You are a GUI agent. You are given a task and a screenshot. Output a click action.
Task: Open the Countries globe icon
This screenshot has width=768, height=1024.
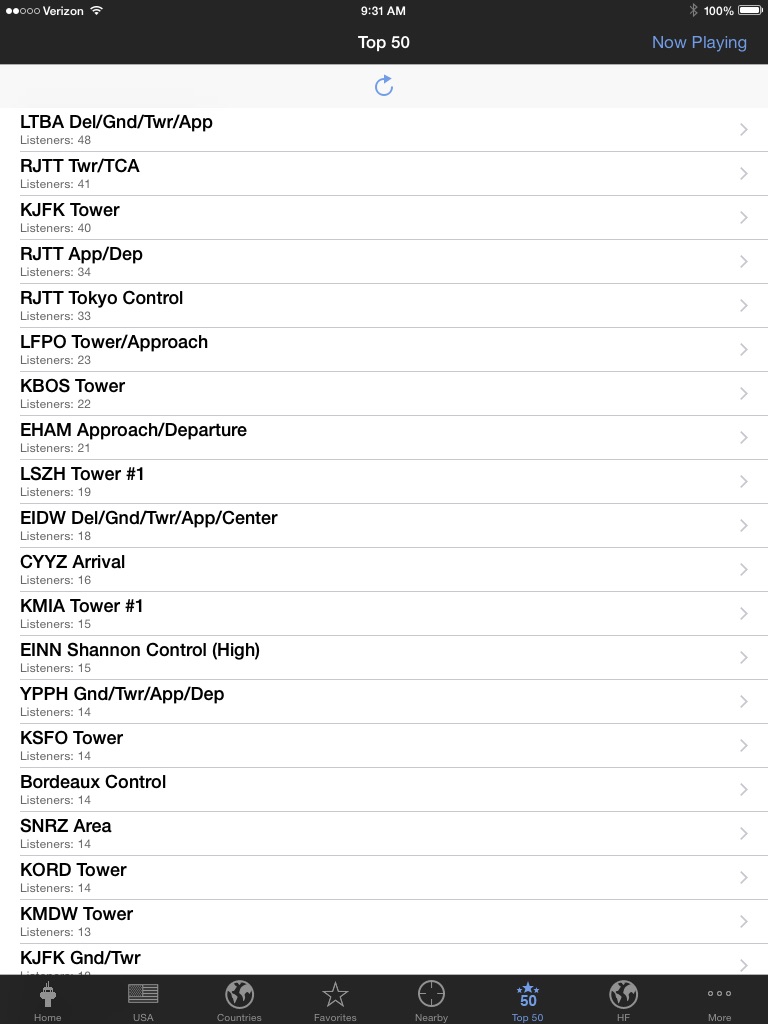click(239, 994)
